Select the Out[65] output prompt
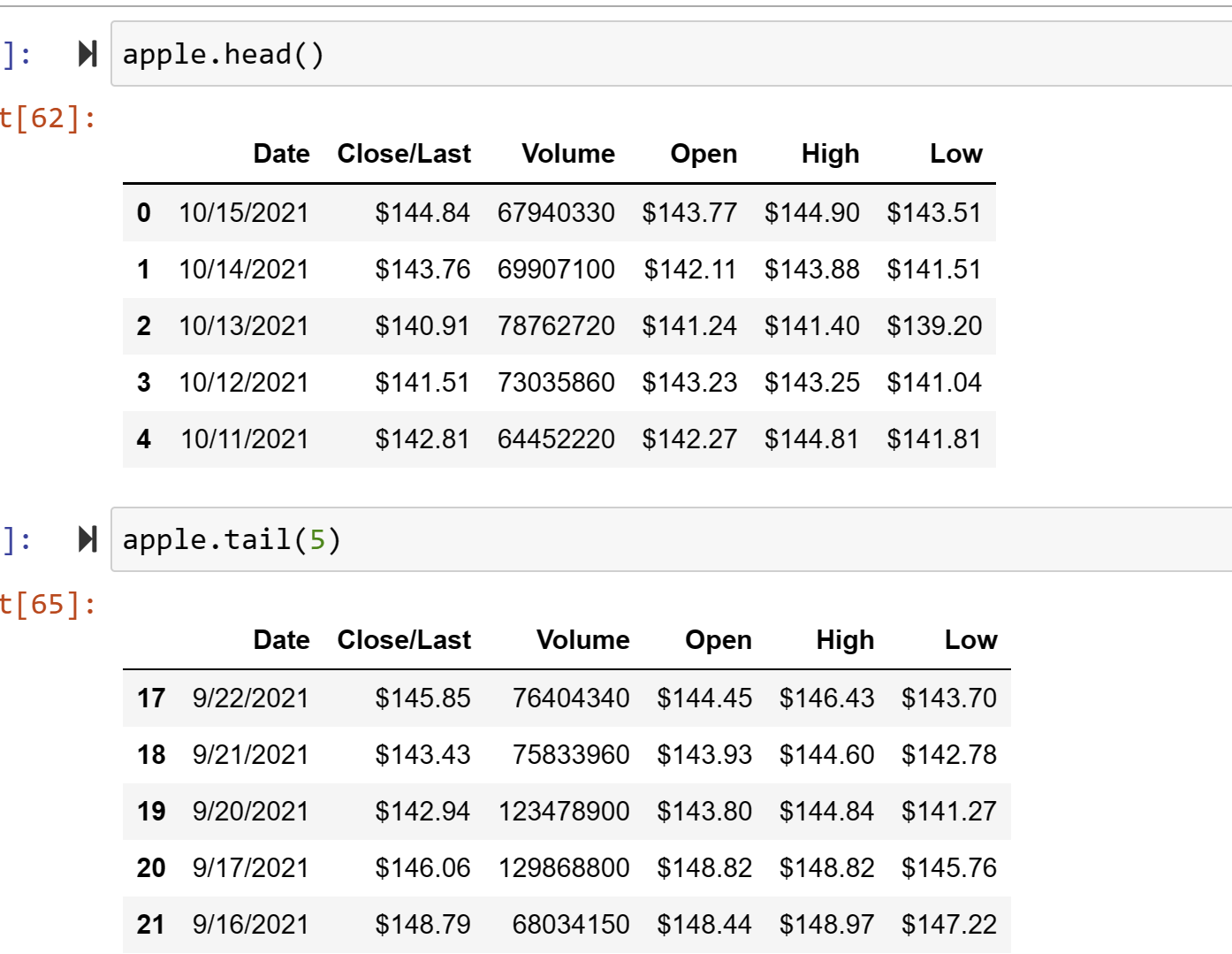This screenshot has width=1232, height=954. pos(49,604)
